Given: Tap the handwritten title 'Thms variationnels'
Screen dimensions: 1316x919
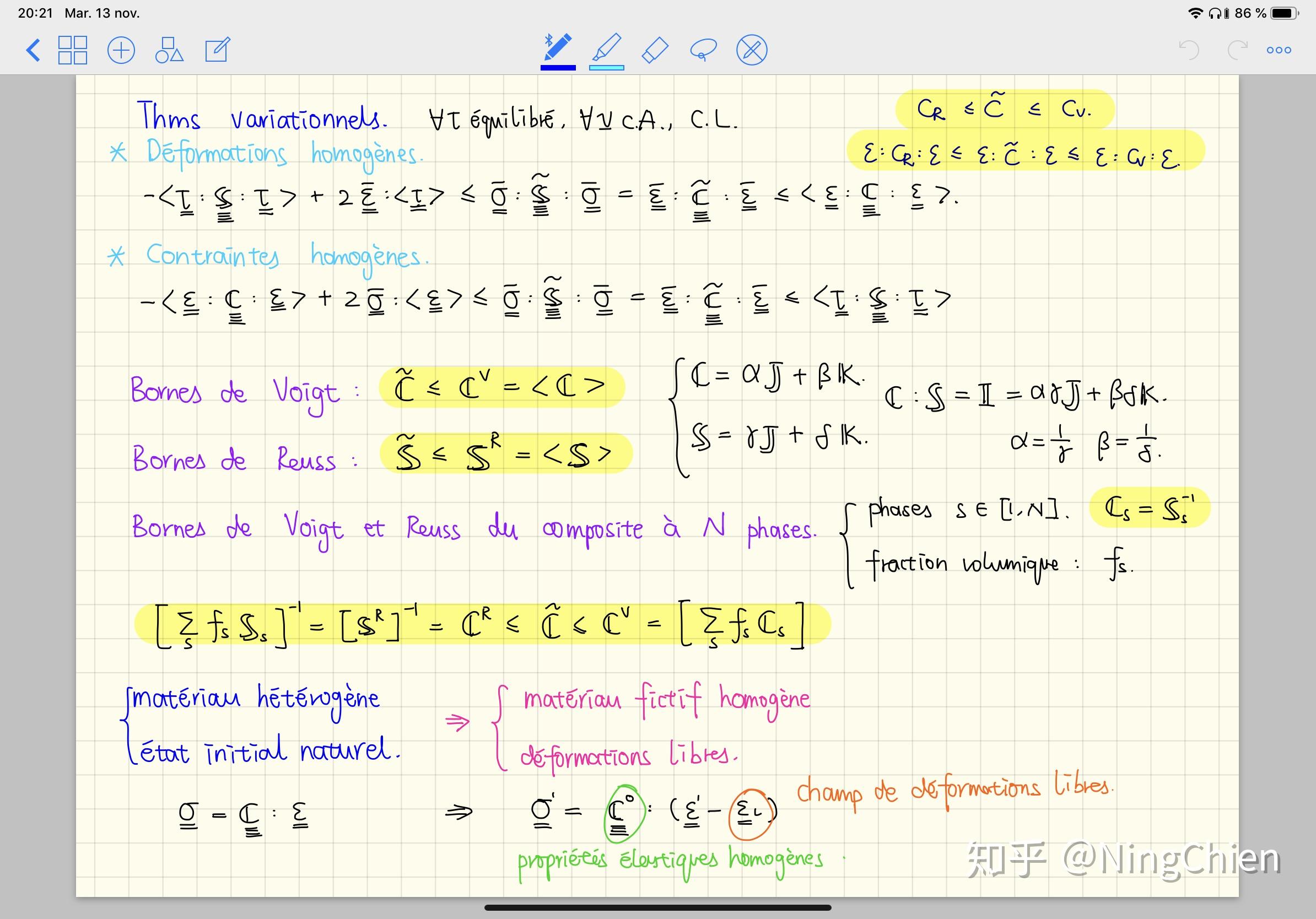Looking at the screenshot, I should 262,116.
